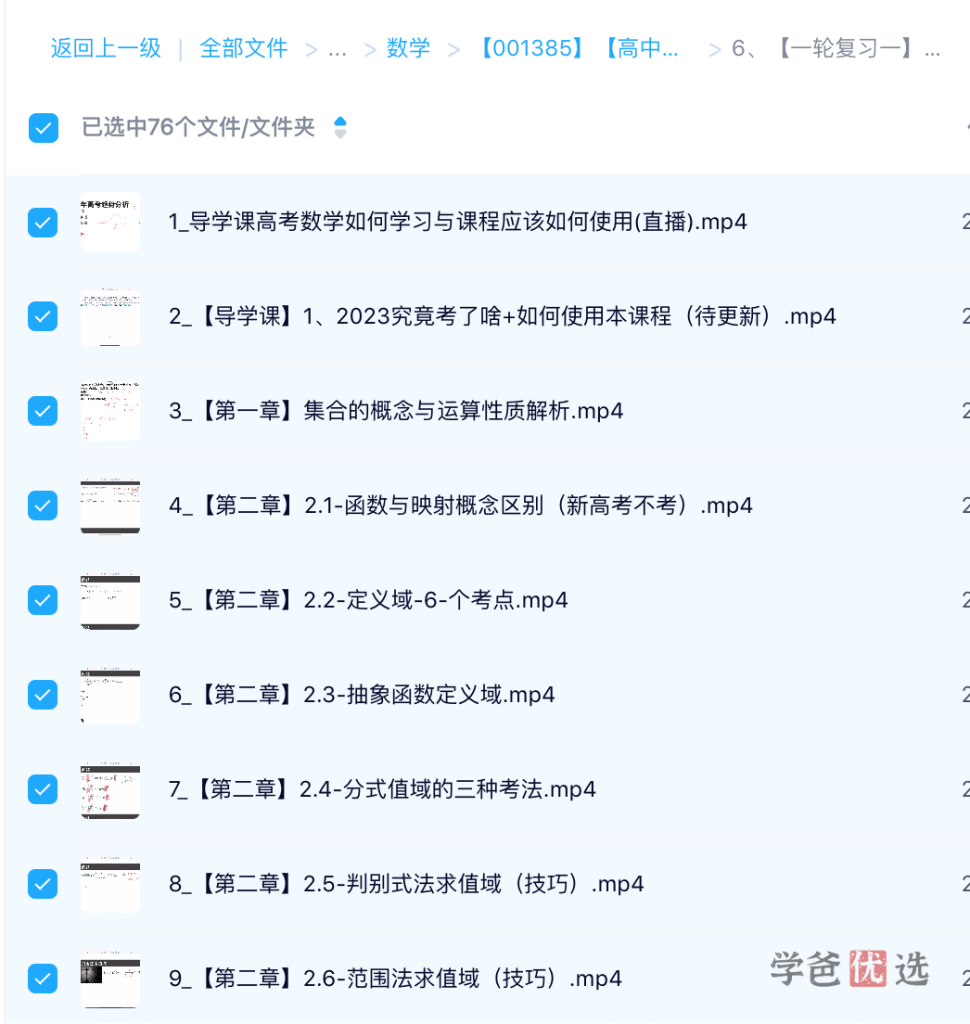The height and width of the screenshot is (1024, 970).
Task: Open thumbnail of 2_【导学课】 video
Action: pyautogui.click(x=110, y=317)
